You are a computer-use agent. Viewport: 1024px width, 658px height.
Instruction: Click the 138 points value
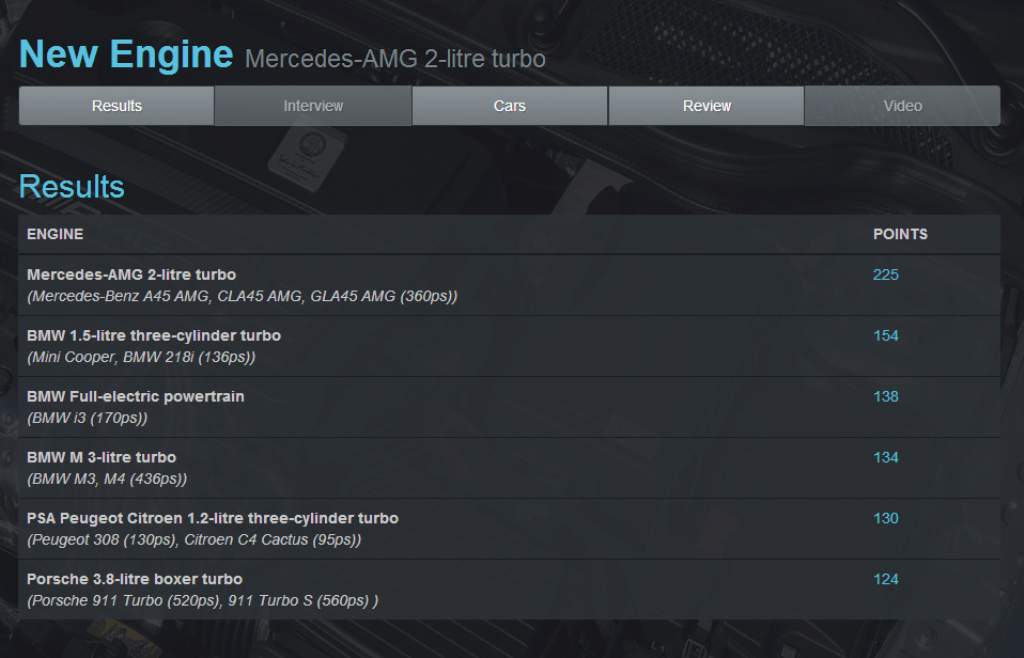pyautogui.click(x=886, y=396)
